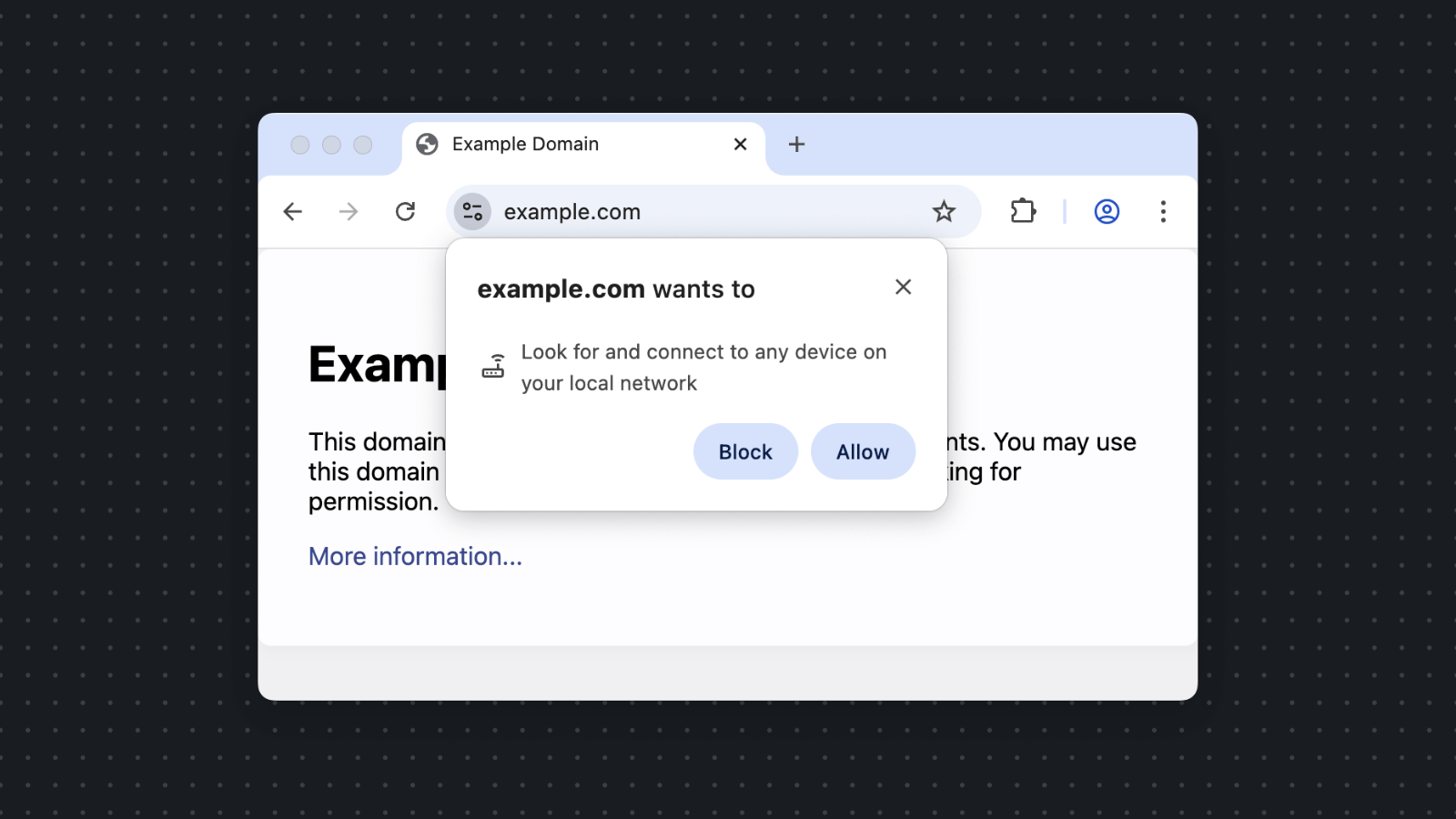
Task: Open the browser profile account icon
Action: (x=1106, y=211)
